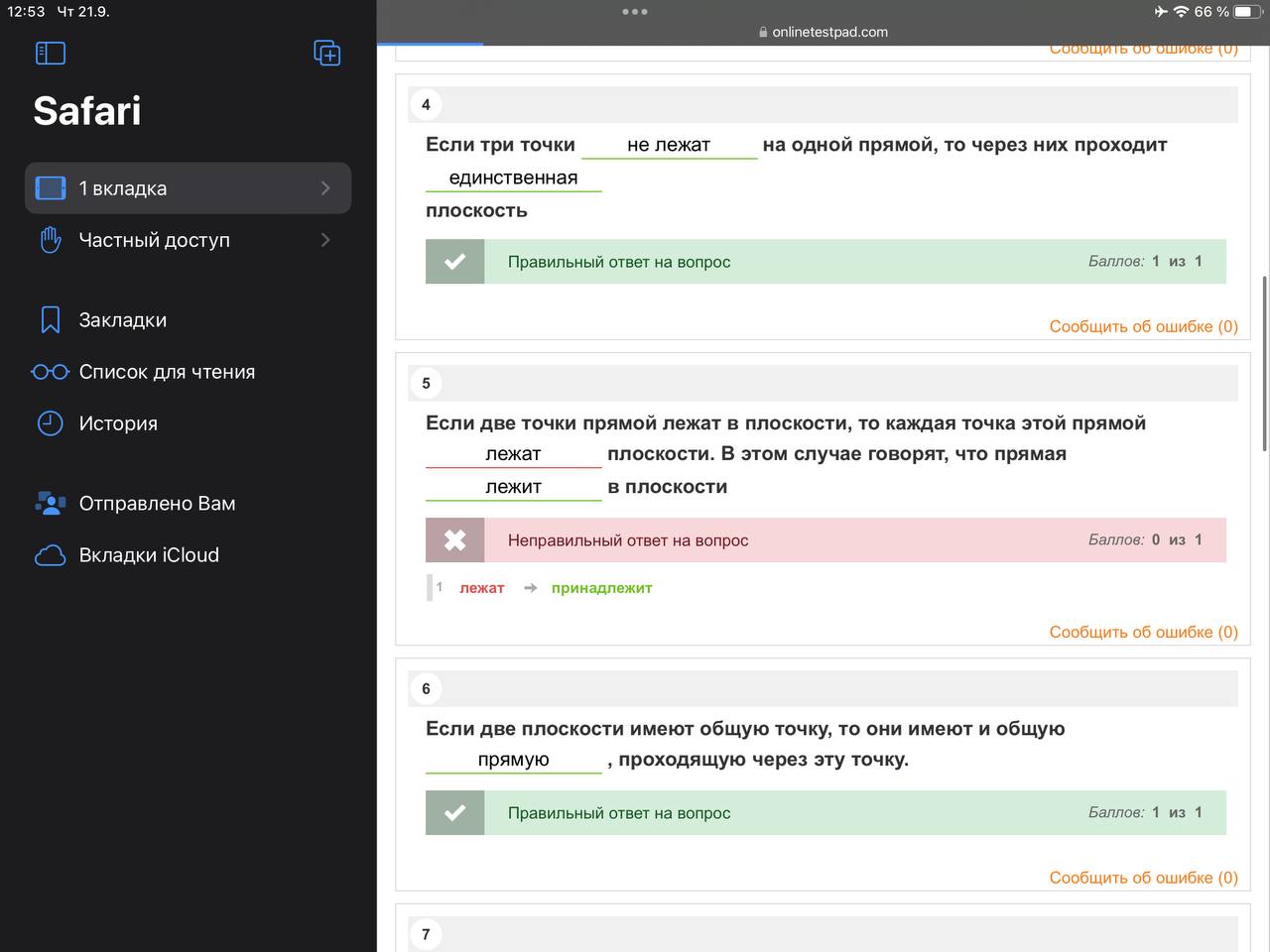
Task: Click the private browsing hand icon
Action: click(x=51, y=240)
